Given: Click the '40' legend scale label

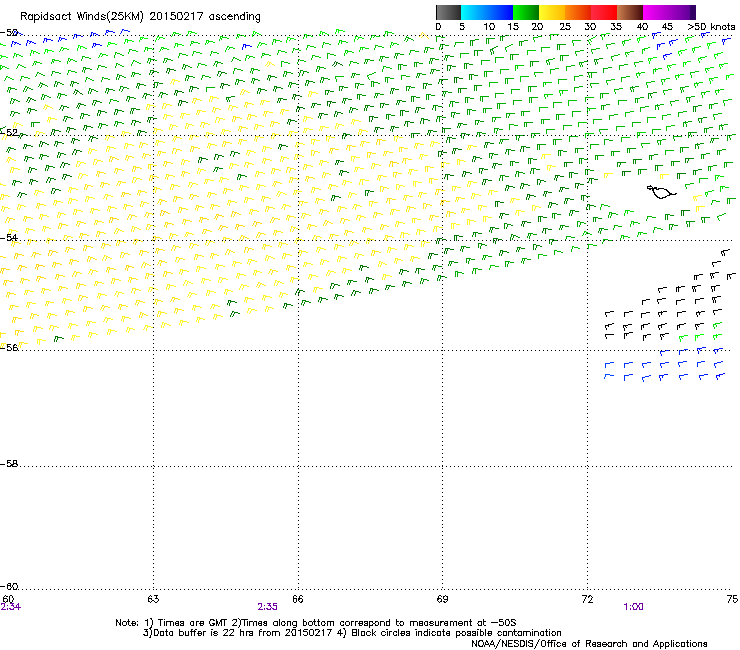Looking at the screenshot, I should point(642,27).
